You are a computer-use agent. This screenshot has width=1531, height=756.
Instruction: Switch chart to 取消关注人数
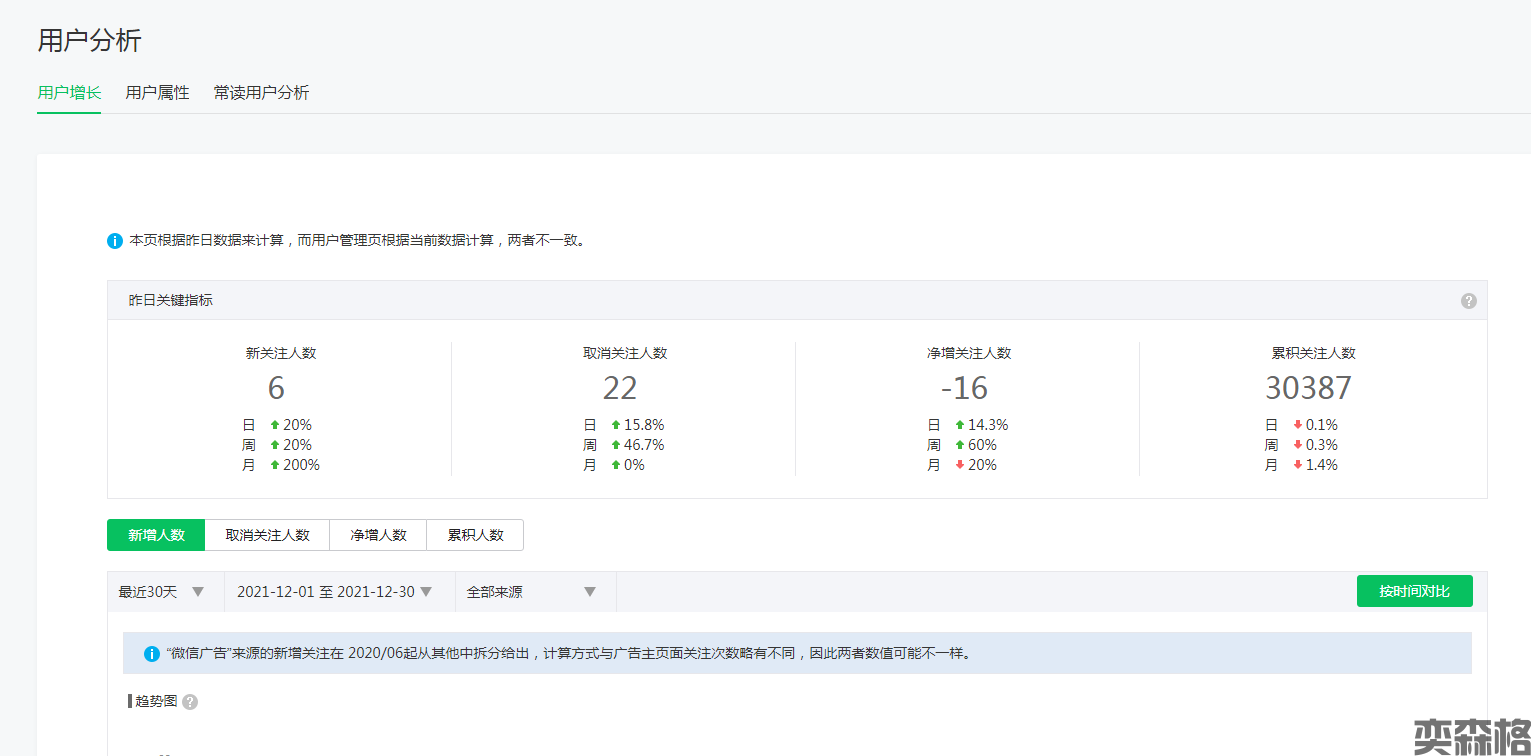(x=267, y=535)
